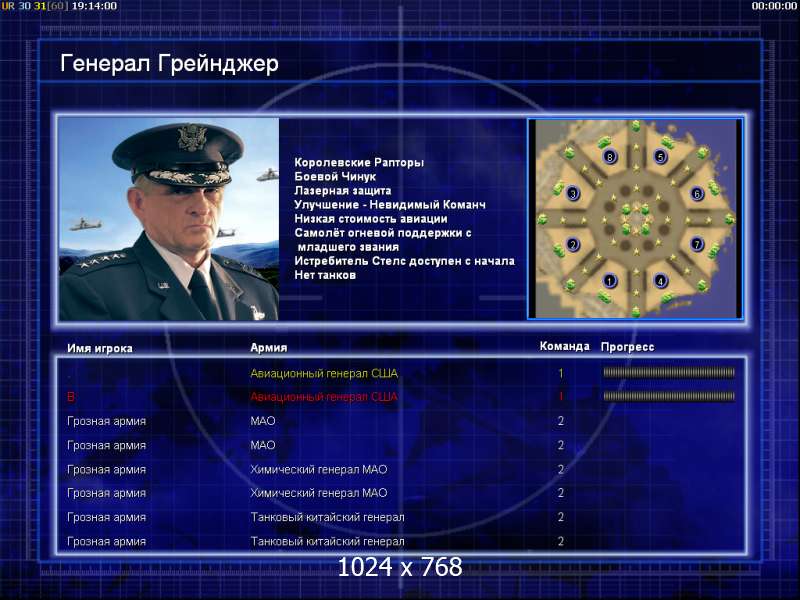Click the red player's loading progress bar
This screenshot has width=800, height=600.
click(x=669, y=396)
